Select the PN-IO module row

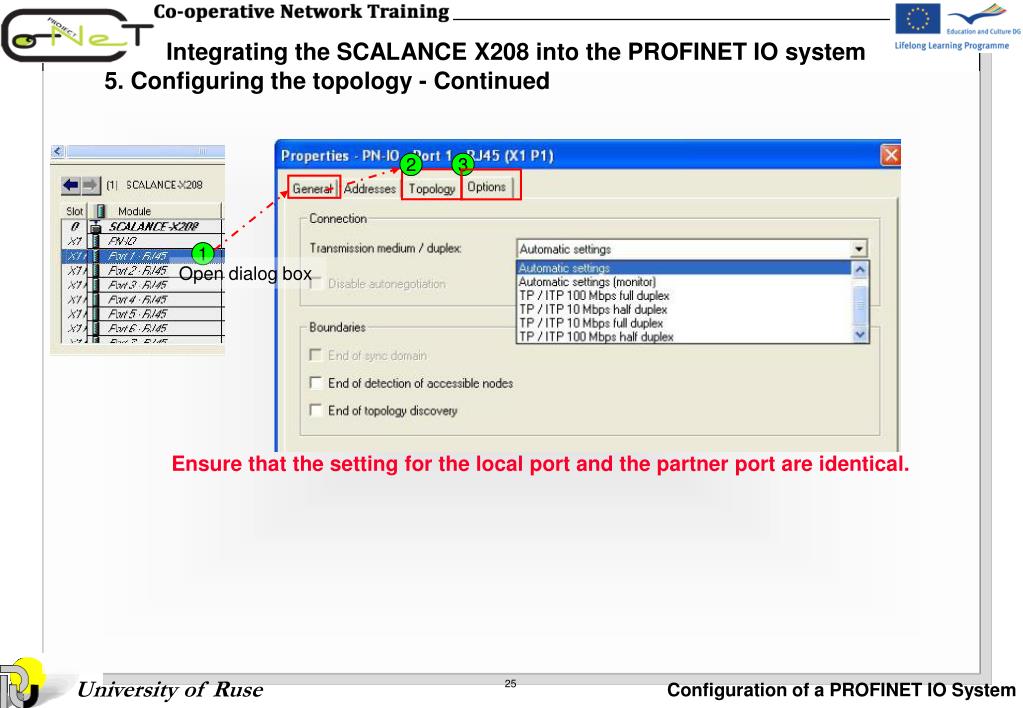pos(142,241)
